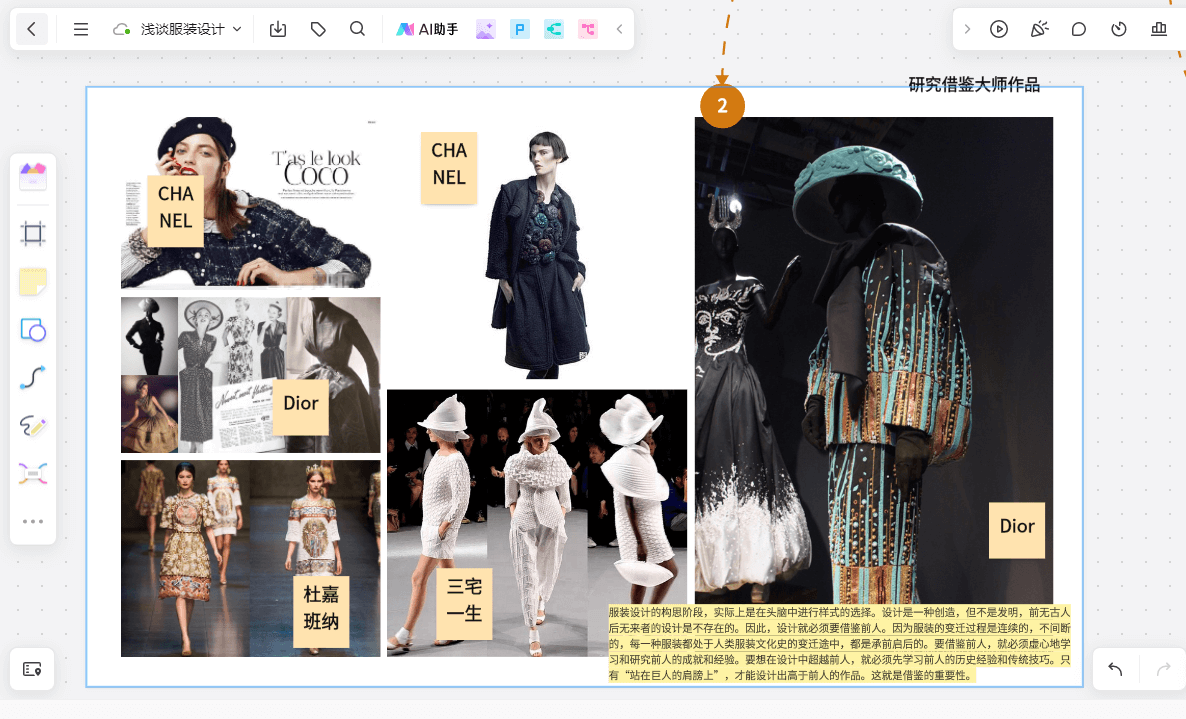Screen dimensions: 1186x719
Task: Open the 浅谈服装设计 file name dropdown
Action: point(191,29)
